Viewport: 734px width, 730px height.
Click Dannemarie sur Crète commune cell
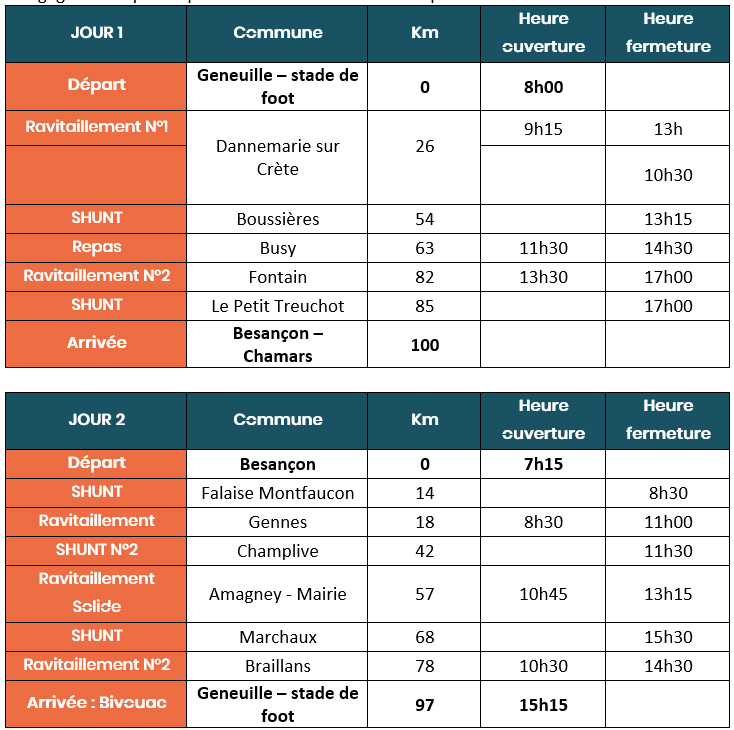277,157
